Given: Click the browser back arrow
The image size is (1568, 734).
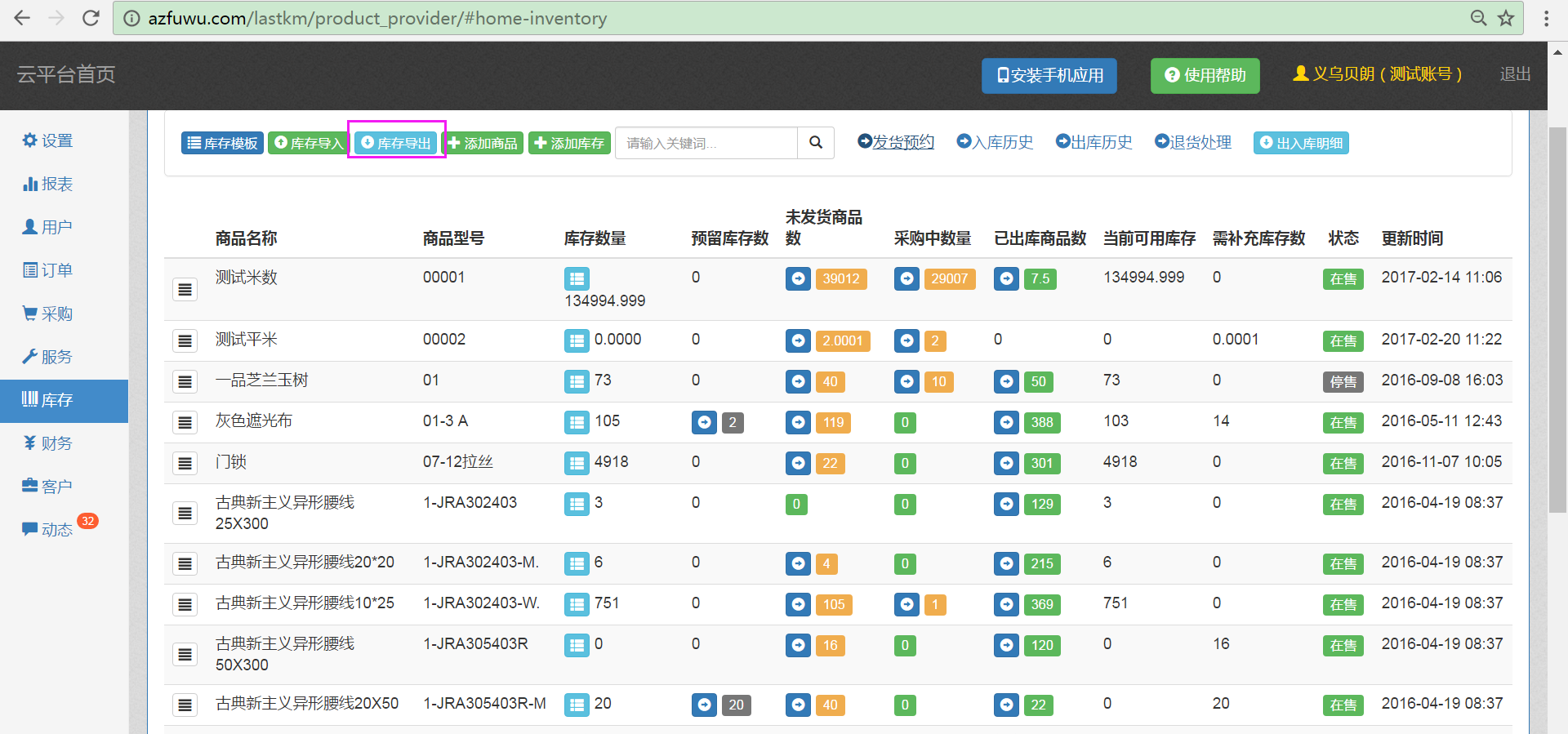Looking at the screenshot, I should click(22, 18).
